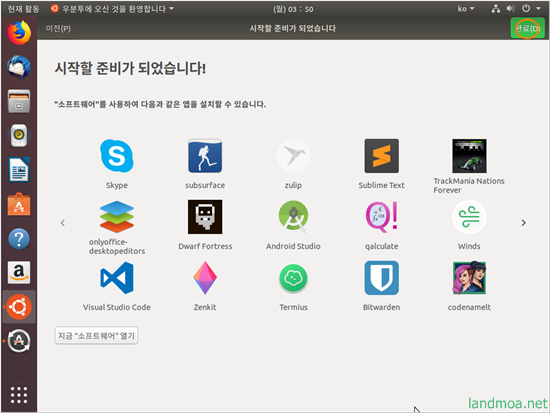
Task: Choose the qalculate app icon
Action: (x=381, y=217)
